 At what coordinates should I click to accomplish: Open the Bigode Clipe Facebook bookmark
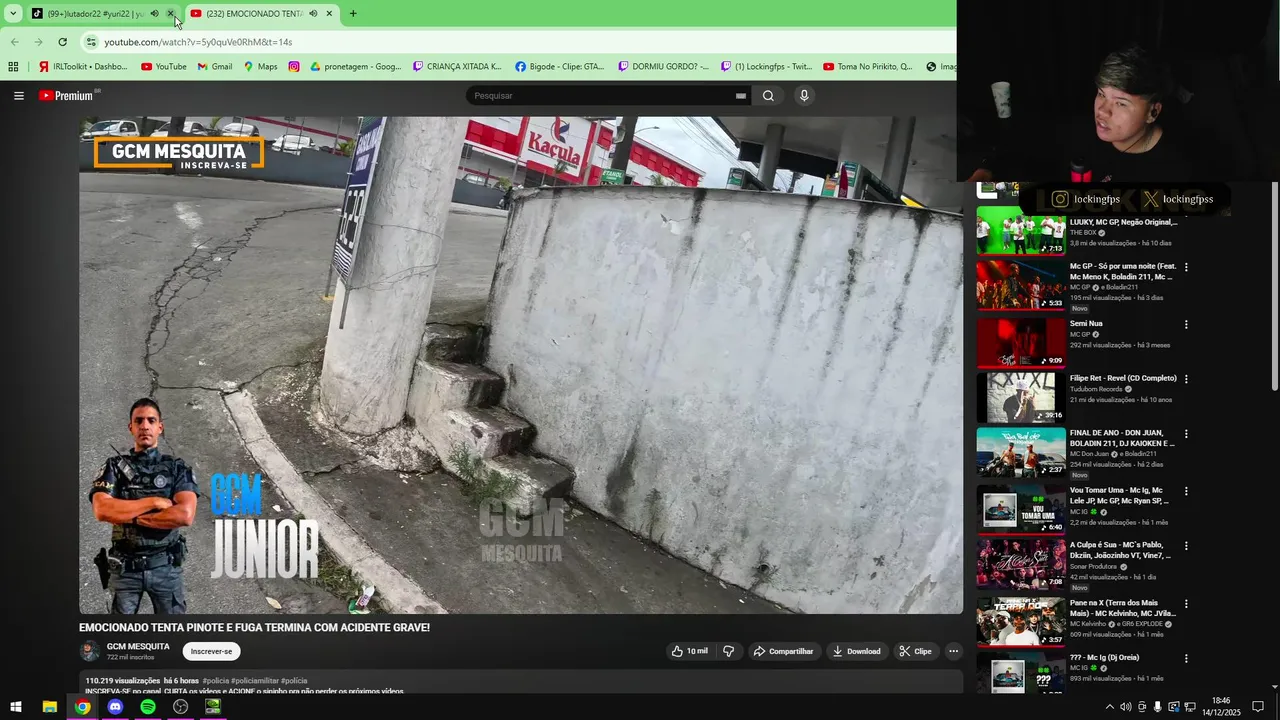[x=560, y=67]
